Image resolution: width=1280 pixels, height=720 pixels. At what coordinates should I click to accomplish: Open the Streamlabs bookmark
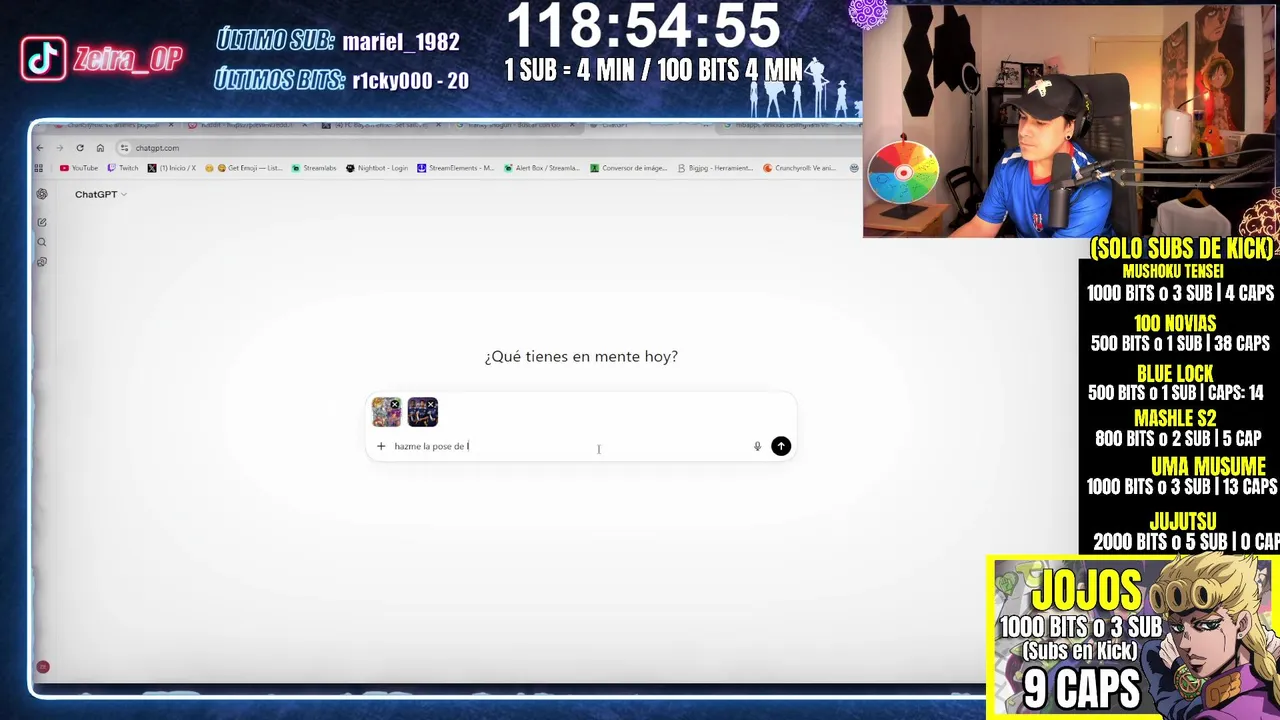tap(314, 168)
